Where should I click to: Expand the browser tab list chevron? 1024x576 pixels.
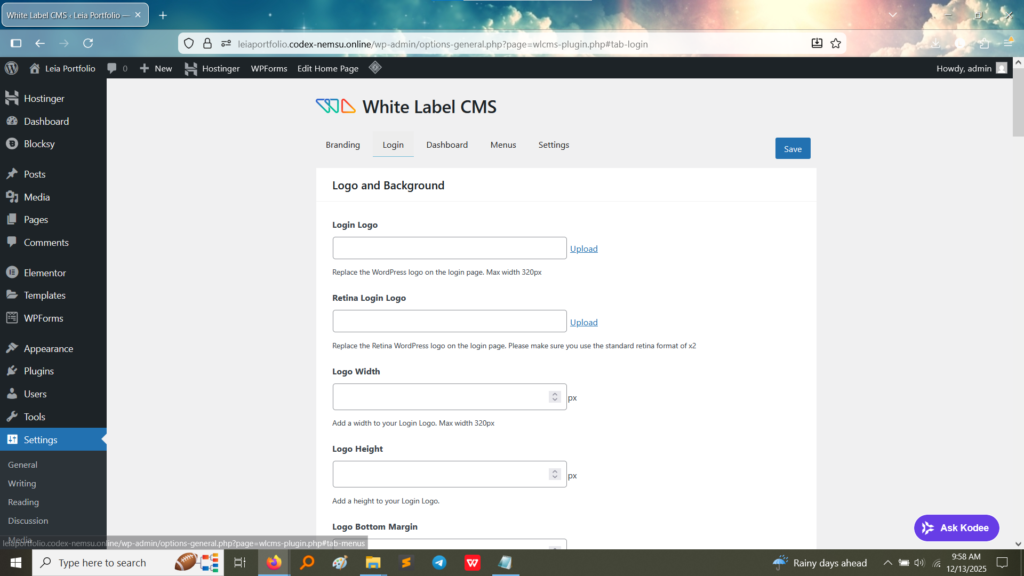pos(892,15)
